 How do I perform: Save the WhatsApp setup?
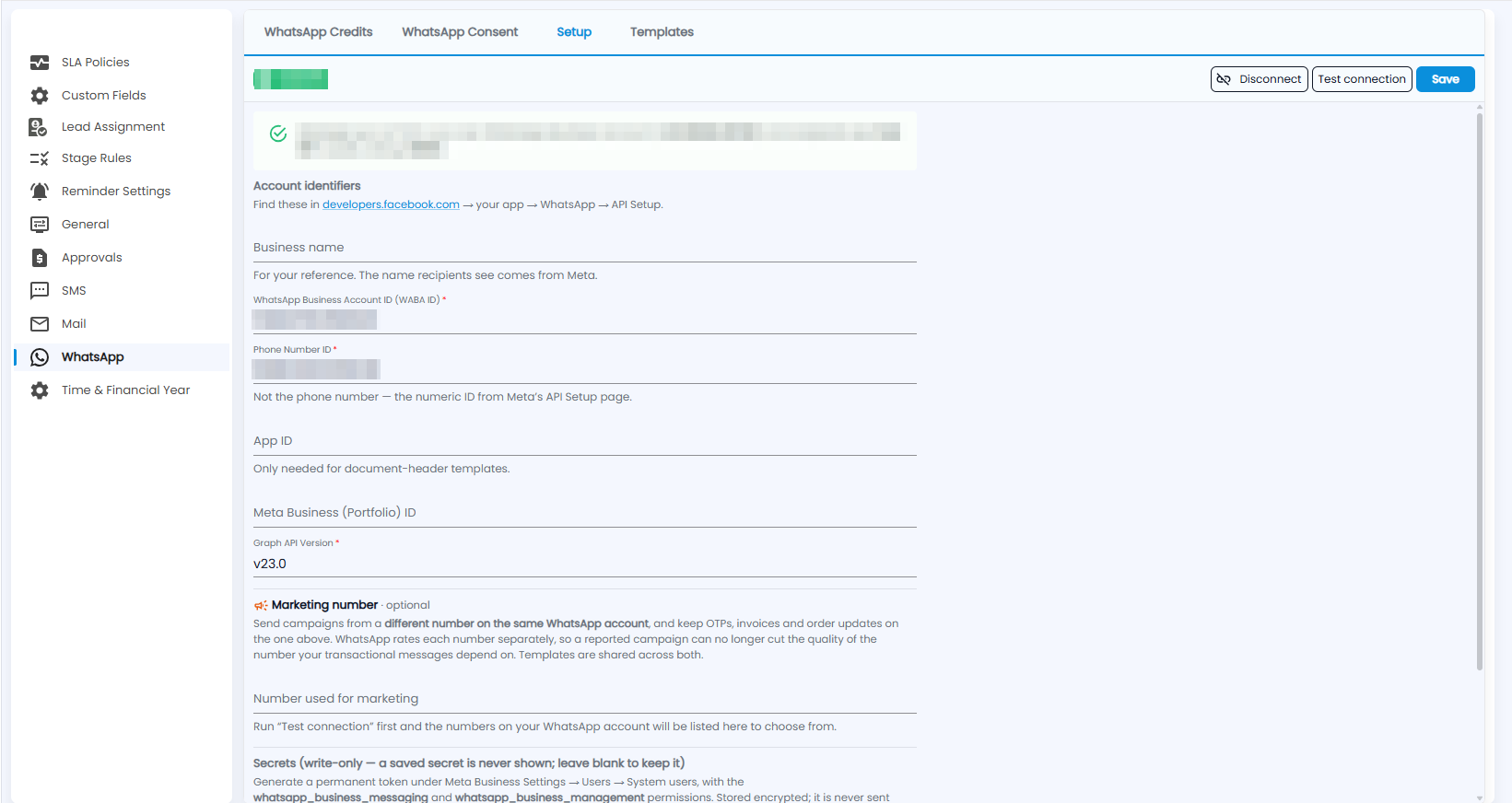click(x=1445, y=79)
